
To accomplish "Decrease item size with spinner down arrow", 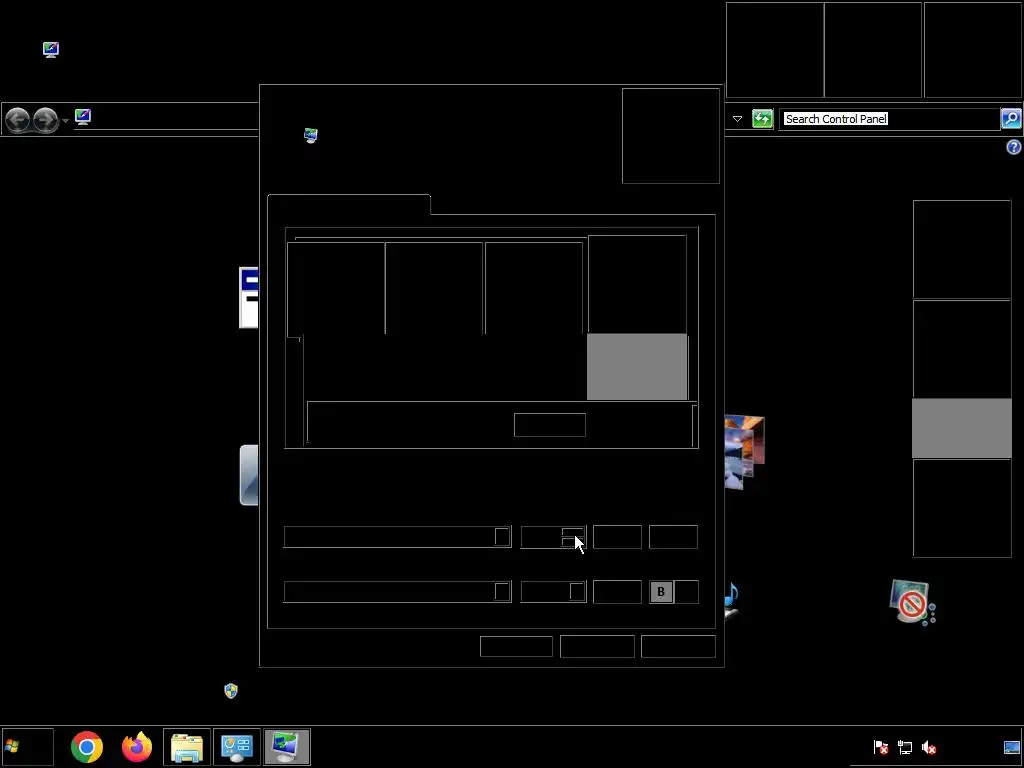I will click(573, 541).
